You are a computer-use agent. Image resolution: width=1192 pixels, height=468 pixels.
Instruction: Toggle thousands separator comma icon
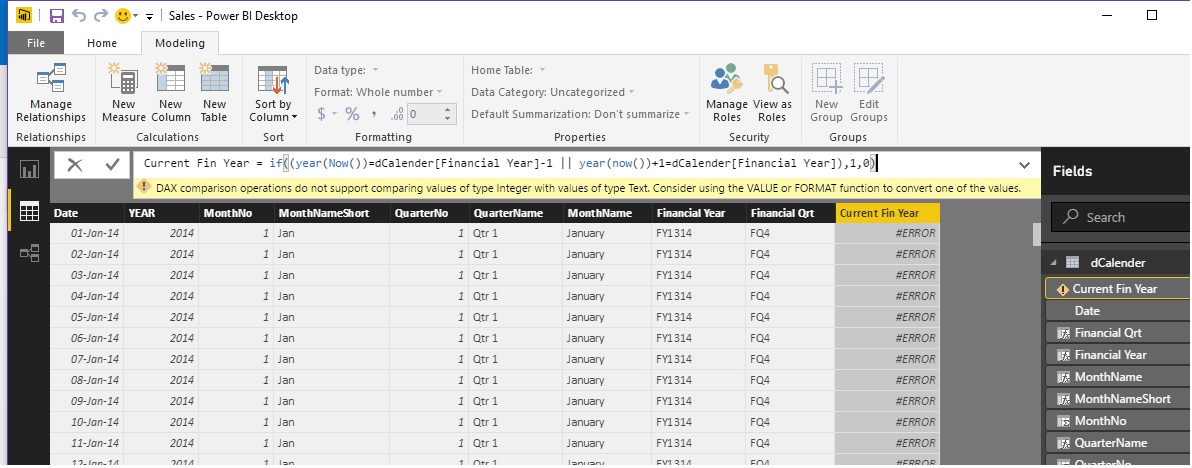[374, 114]
